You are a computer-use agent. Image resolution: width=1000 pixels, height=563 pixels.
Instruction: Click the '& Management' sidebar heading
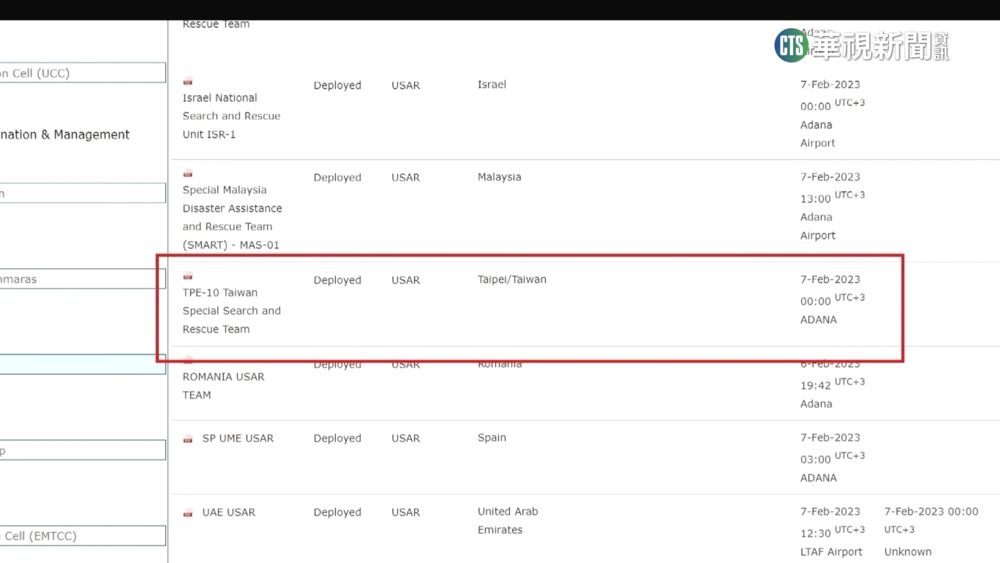pyautogui.click(x=65, y=135)
